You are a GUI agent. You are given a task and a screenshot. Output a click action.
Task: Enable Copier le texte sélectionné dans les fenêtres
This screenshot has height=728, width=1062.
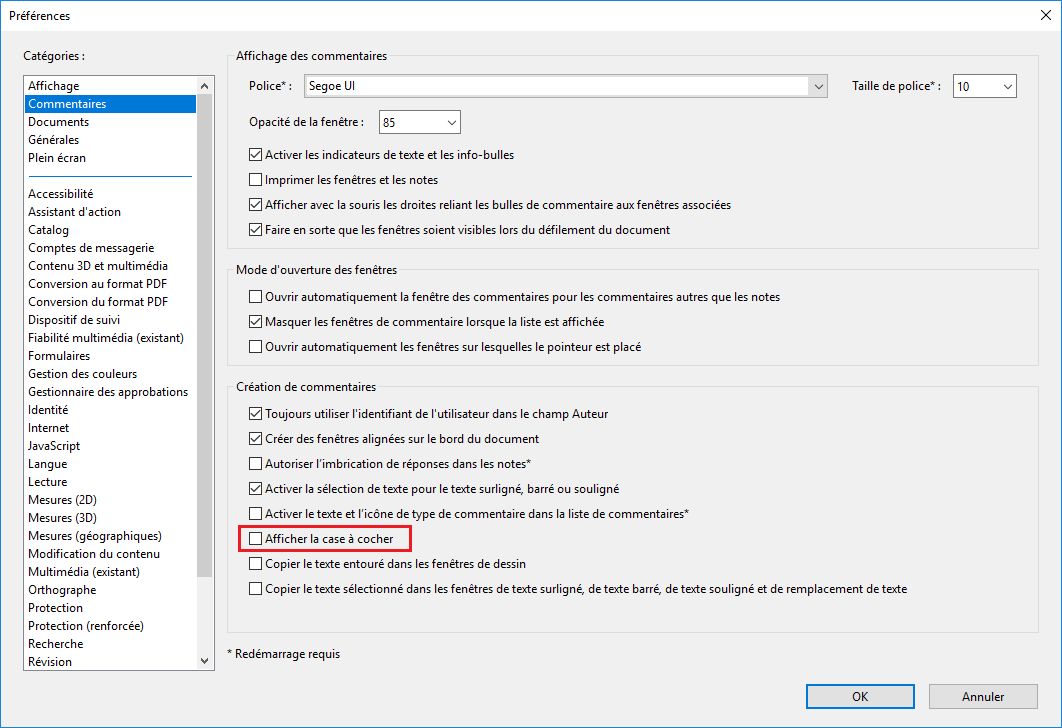click(x=255, y=589)
